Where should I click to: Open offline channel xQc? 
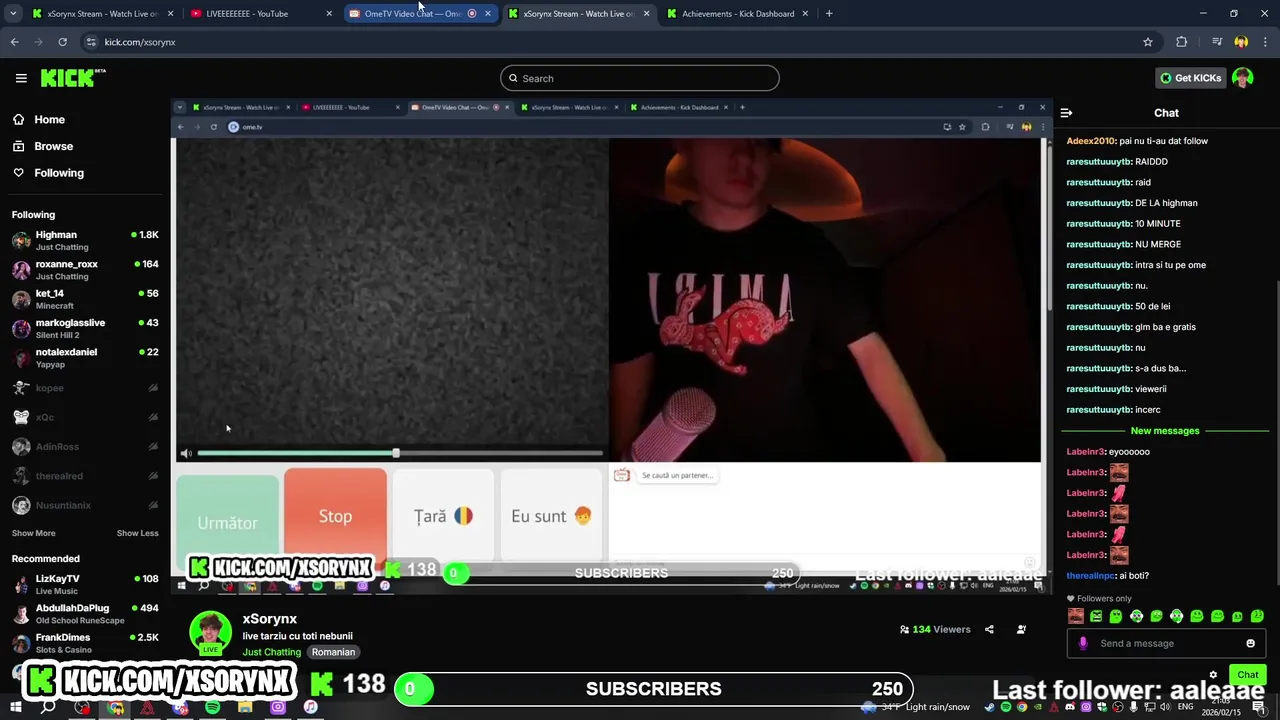tap(85, 417)
